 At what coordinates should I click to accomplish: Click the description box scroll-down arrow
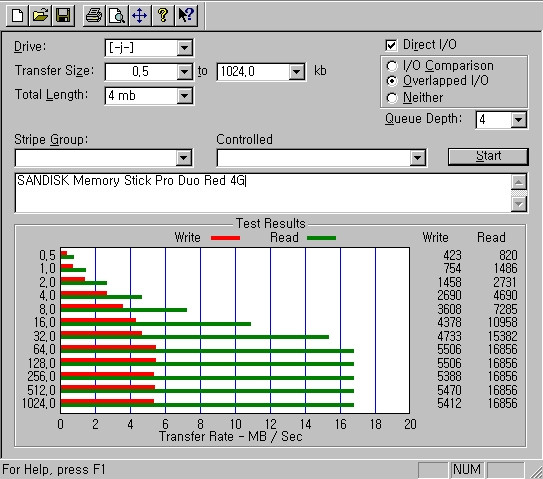[x=519, y=204]
